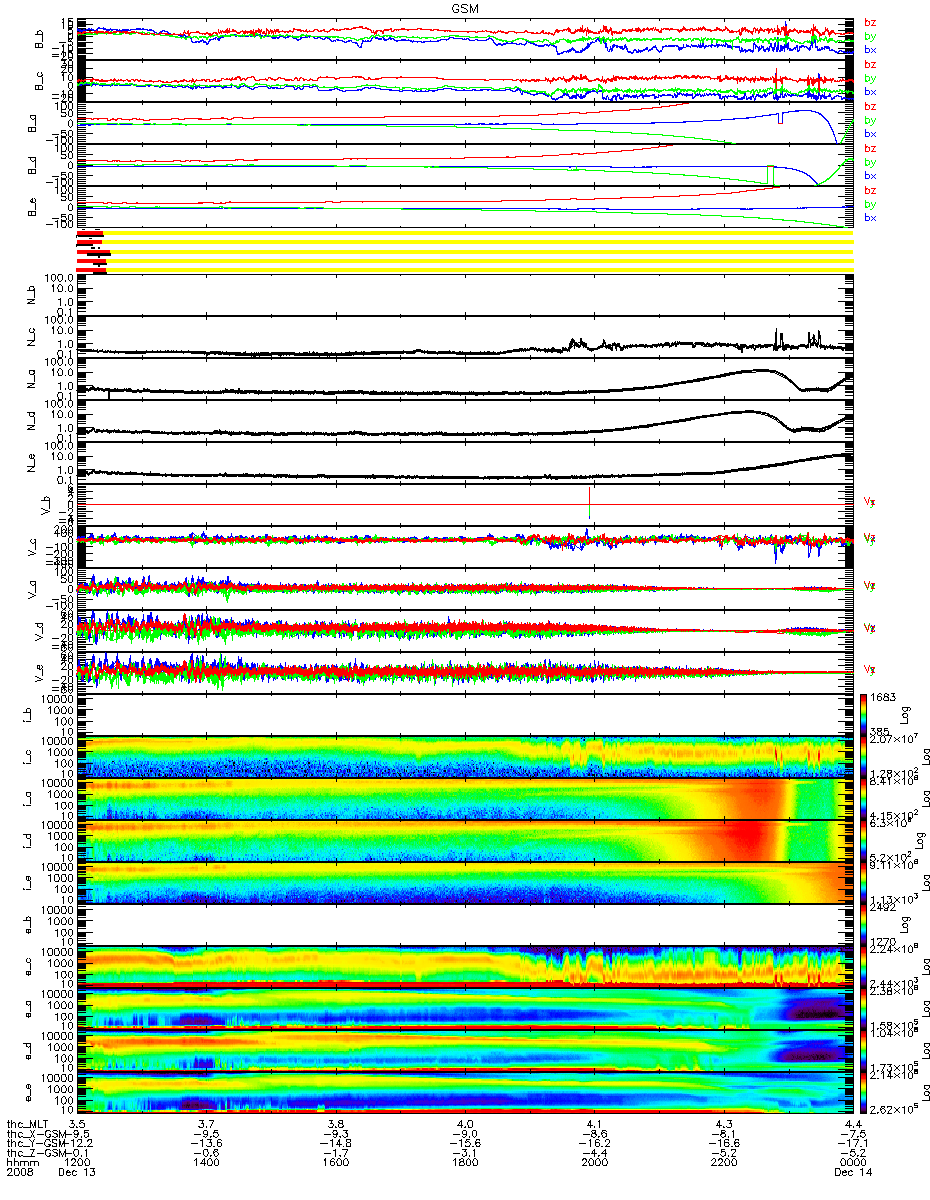Select the V_d velocity axis label

(40, 632)
